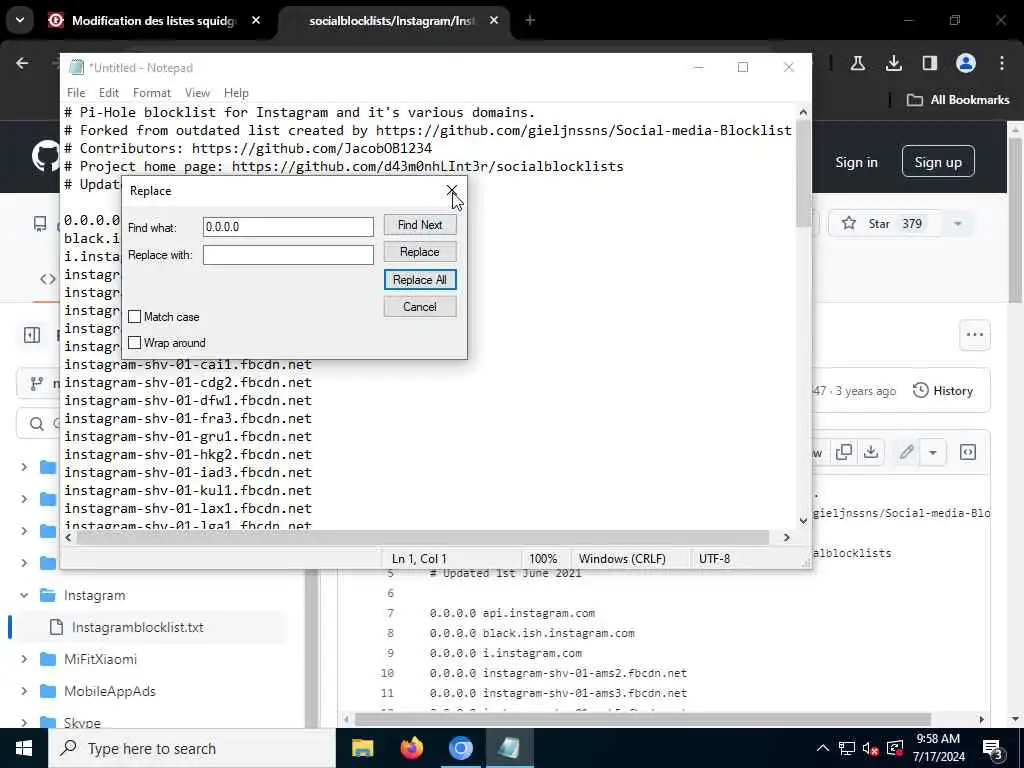Expand the Skype folder
Screen dimensions: 1024x768
coord(24,722)
